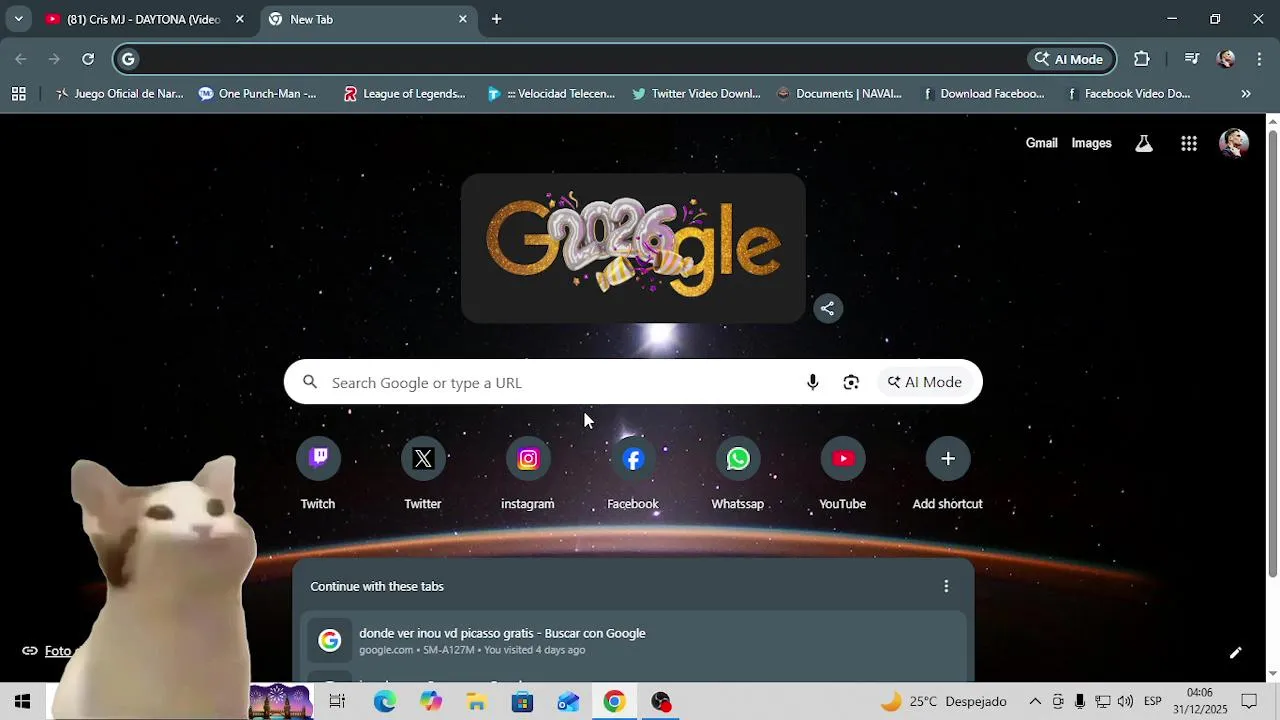Close the New Tab tab
1280x720 pixels.
(x=462, y=19)
